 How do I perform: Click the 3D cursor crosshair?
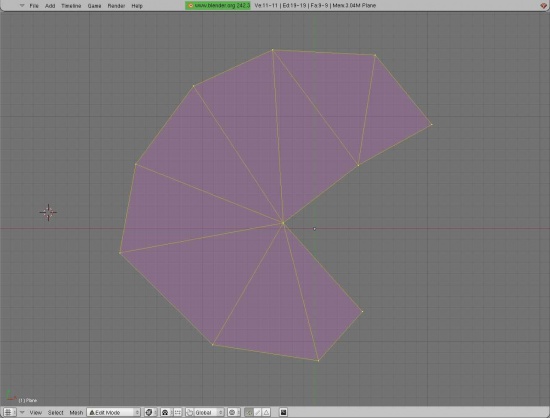[48, 212]
